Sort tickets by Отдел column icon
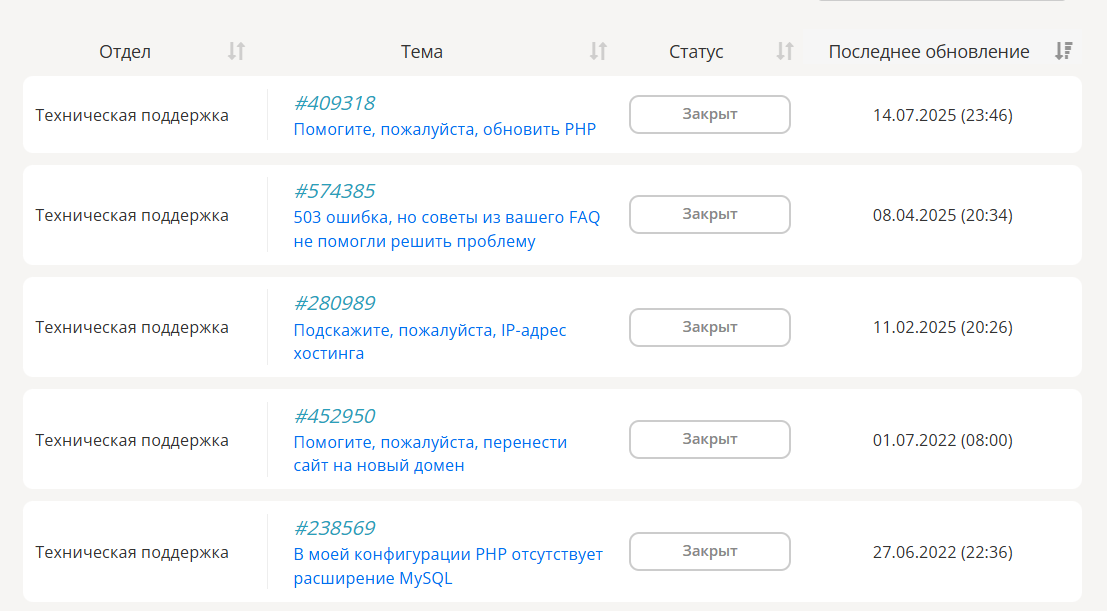The height and width of the screenshot is (611, 1107). (236, 51)
